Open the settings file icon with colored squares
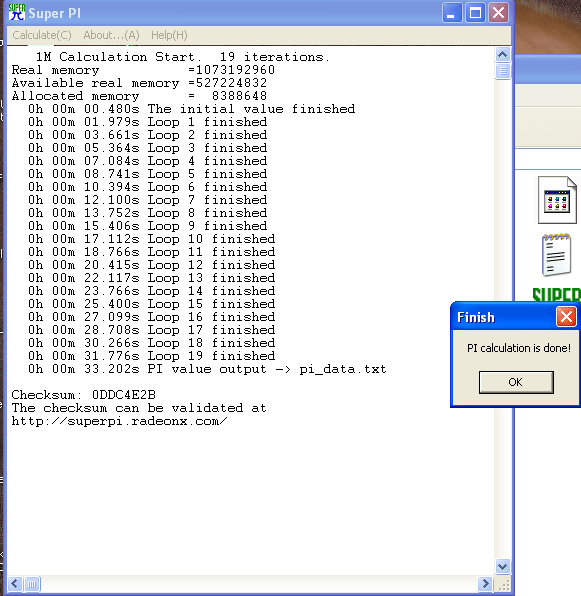The width and height of the screenshot is (581, 596). [x=557, y=200]
